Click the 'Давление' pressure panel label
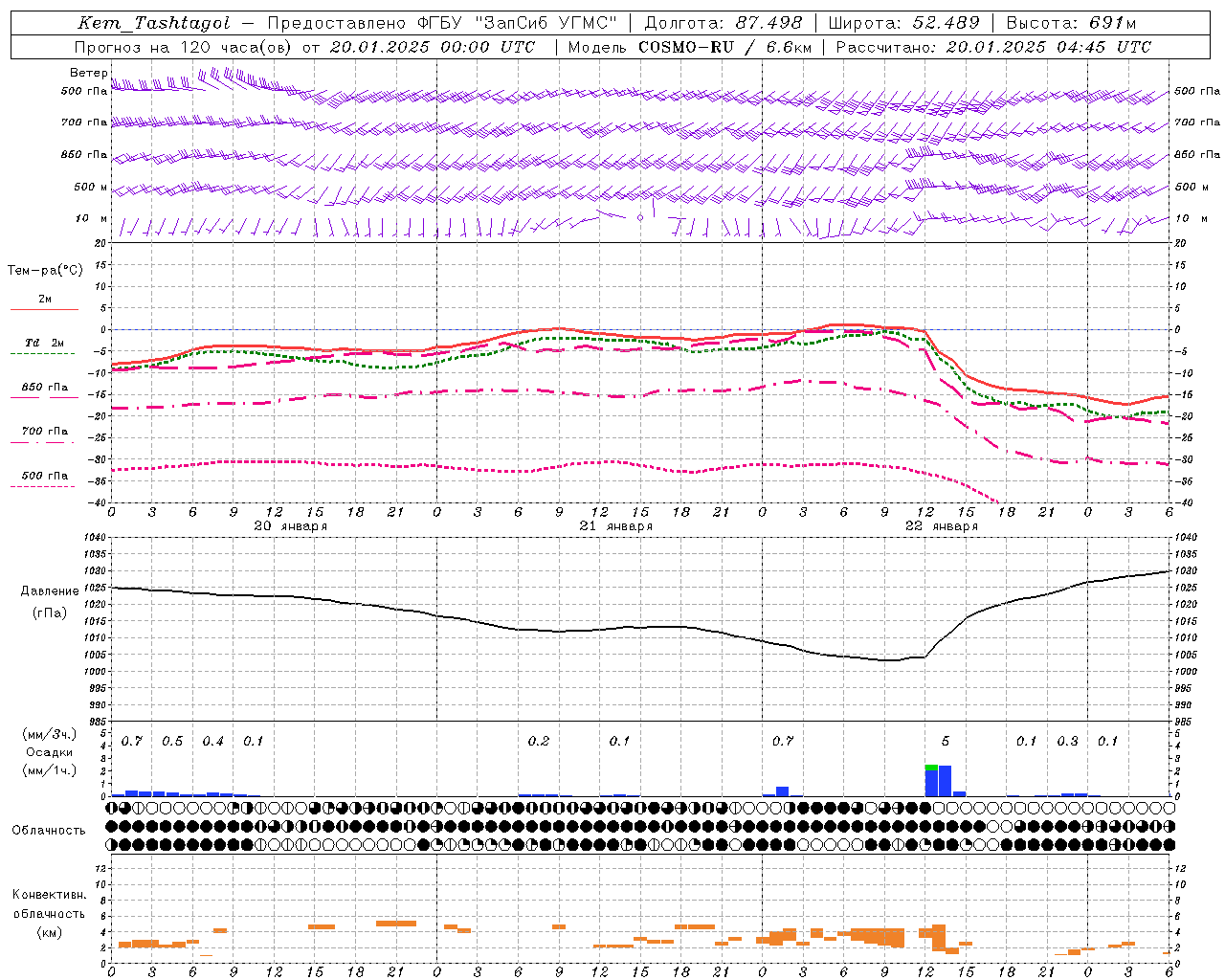This screenshot has height=980, width=1225. pos(50,591)
